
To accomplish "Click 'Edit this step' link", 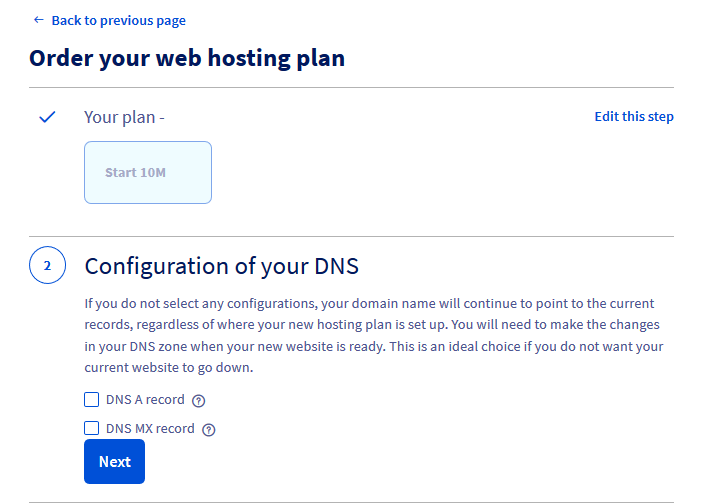I will [633, 117].
